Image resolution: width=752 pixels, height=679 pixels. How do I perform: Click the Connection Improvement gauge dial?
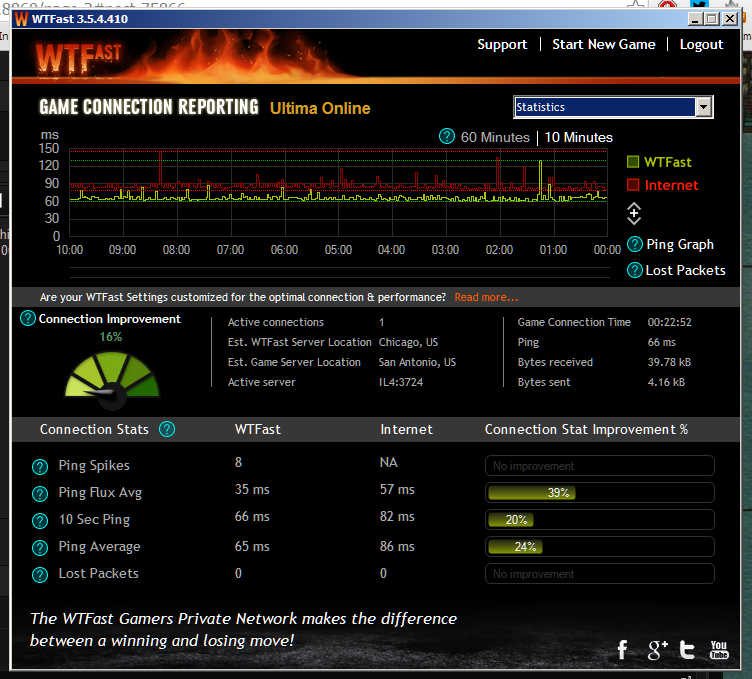pyautogui.click(x=112, y=379)
